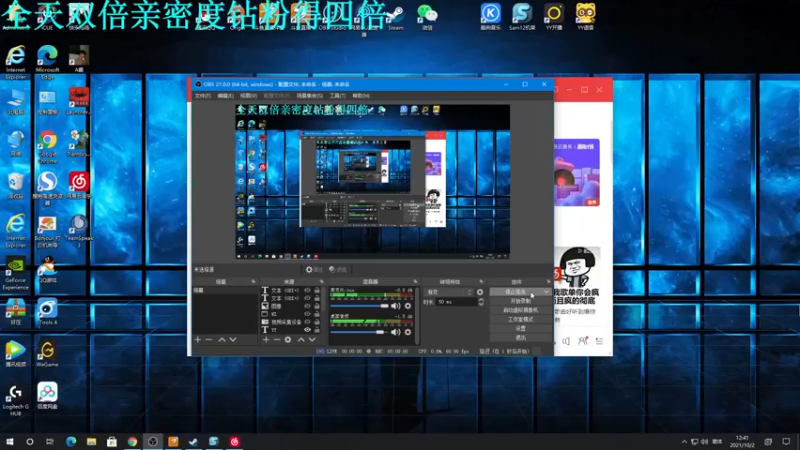Image resolution: width=800 pixels, height=450 pixels.
Task: Open the Windows Start menu
Action: (x=10, y=441)
